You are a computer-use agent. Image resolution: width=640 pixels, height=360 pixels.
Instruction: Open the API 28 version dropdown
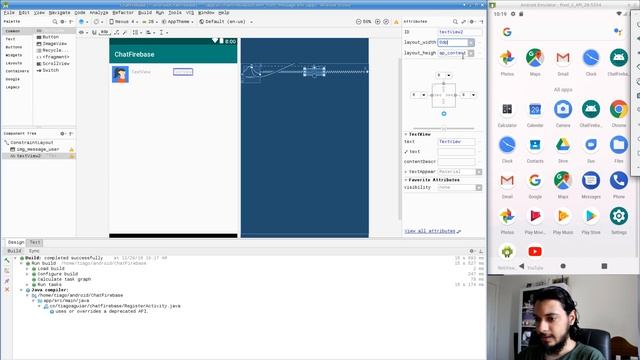[150, 22]
